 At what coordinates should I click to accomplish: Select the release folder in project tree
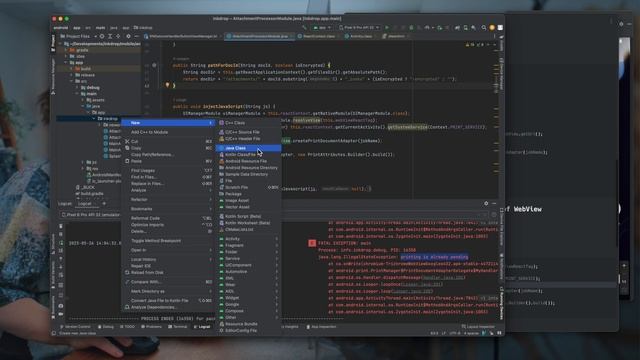pos(88,75)
